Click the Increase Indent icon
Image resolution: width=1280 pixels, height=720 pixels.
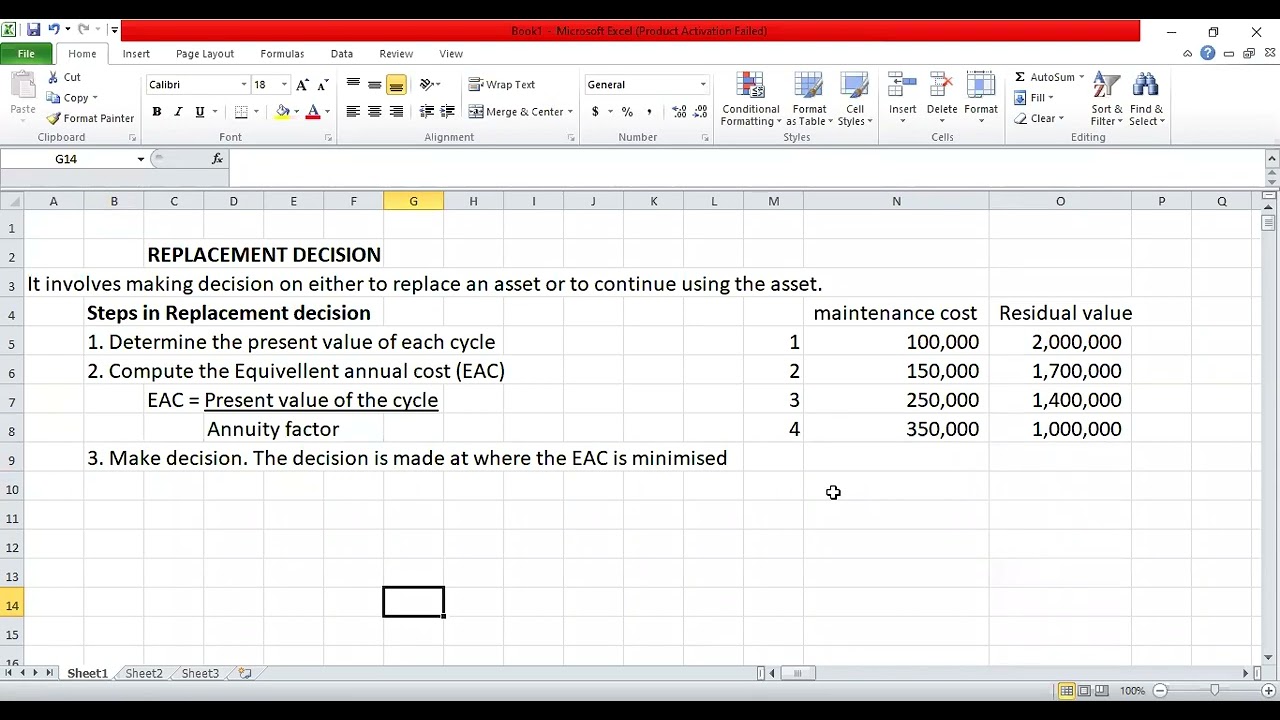point(448,112)
